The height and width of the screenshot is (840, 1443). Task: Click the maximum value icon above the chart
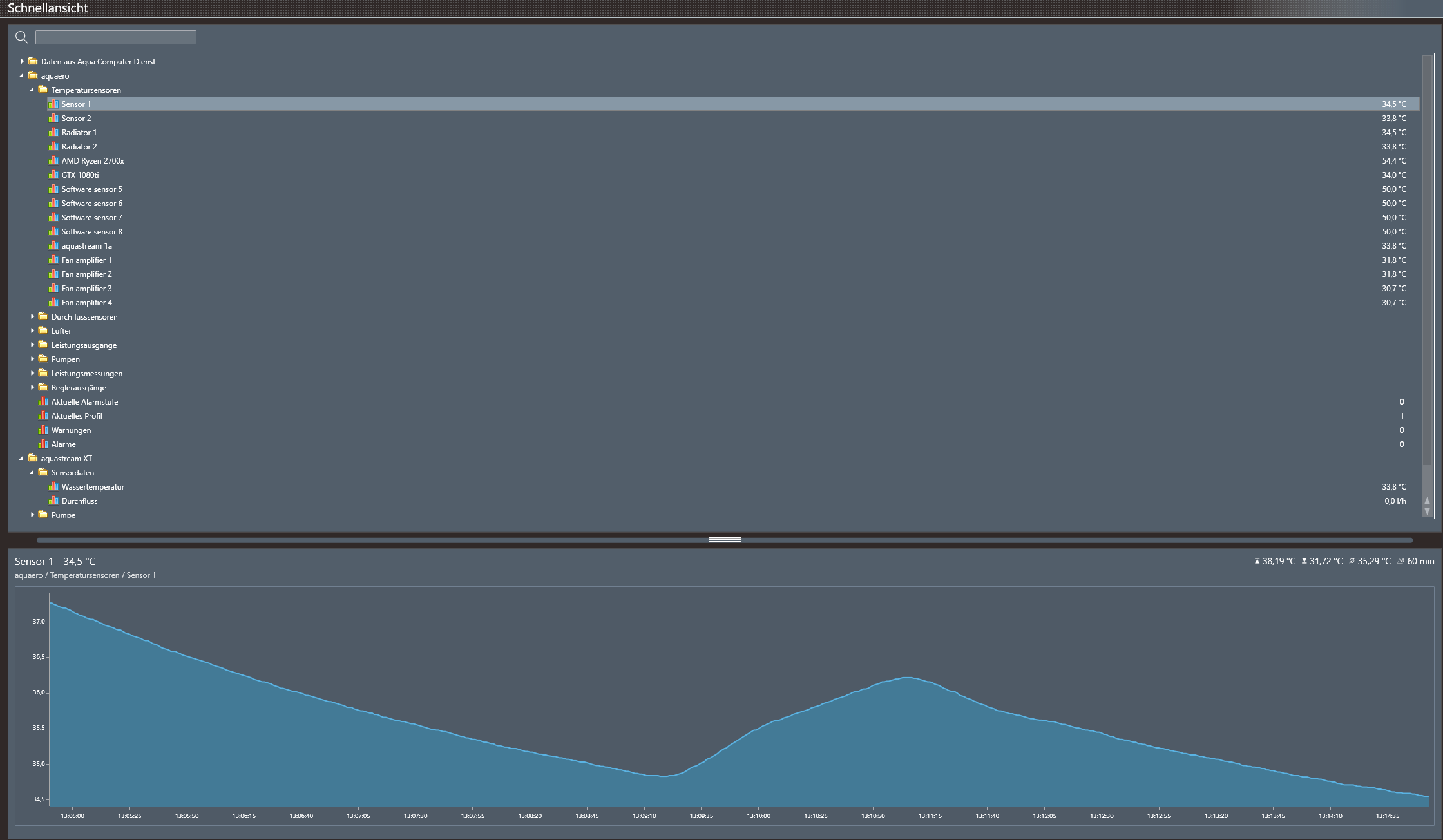[1257, 562]
